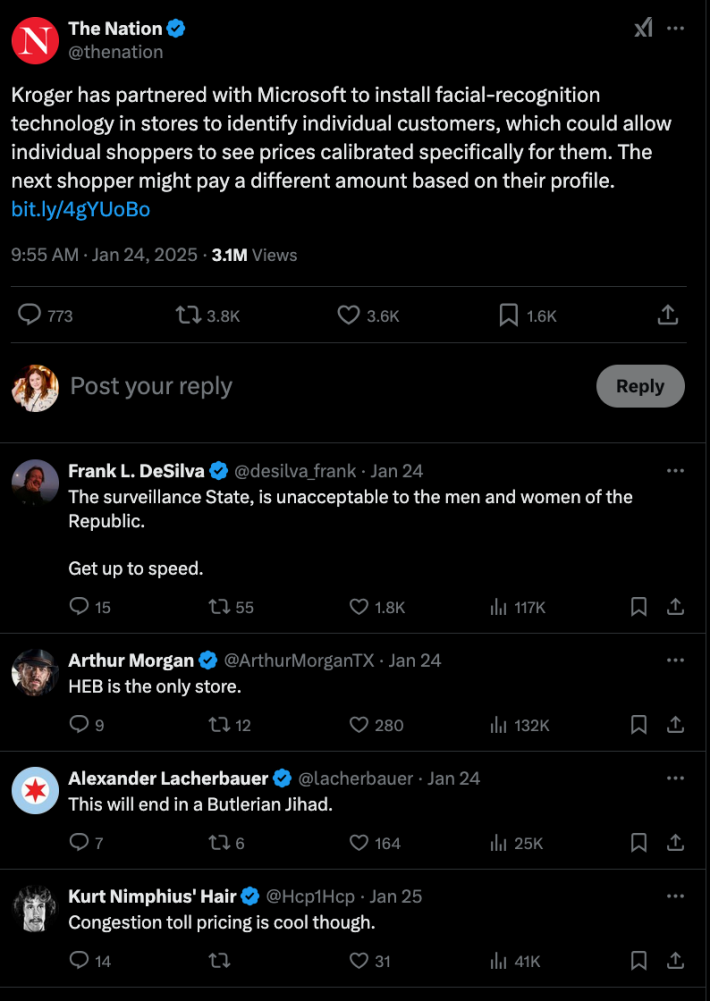Open more options on Alexander Lacherbauer's reply
Viewport: 710px width, 1001px height.
coord(676,778)
